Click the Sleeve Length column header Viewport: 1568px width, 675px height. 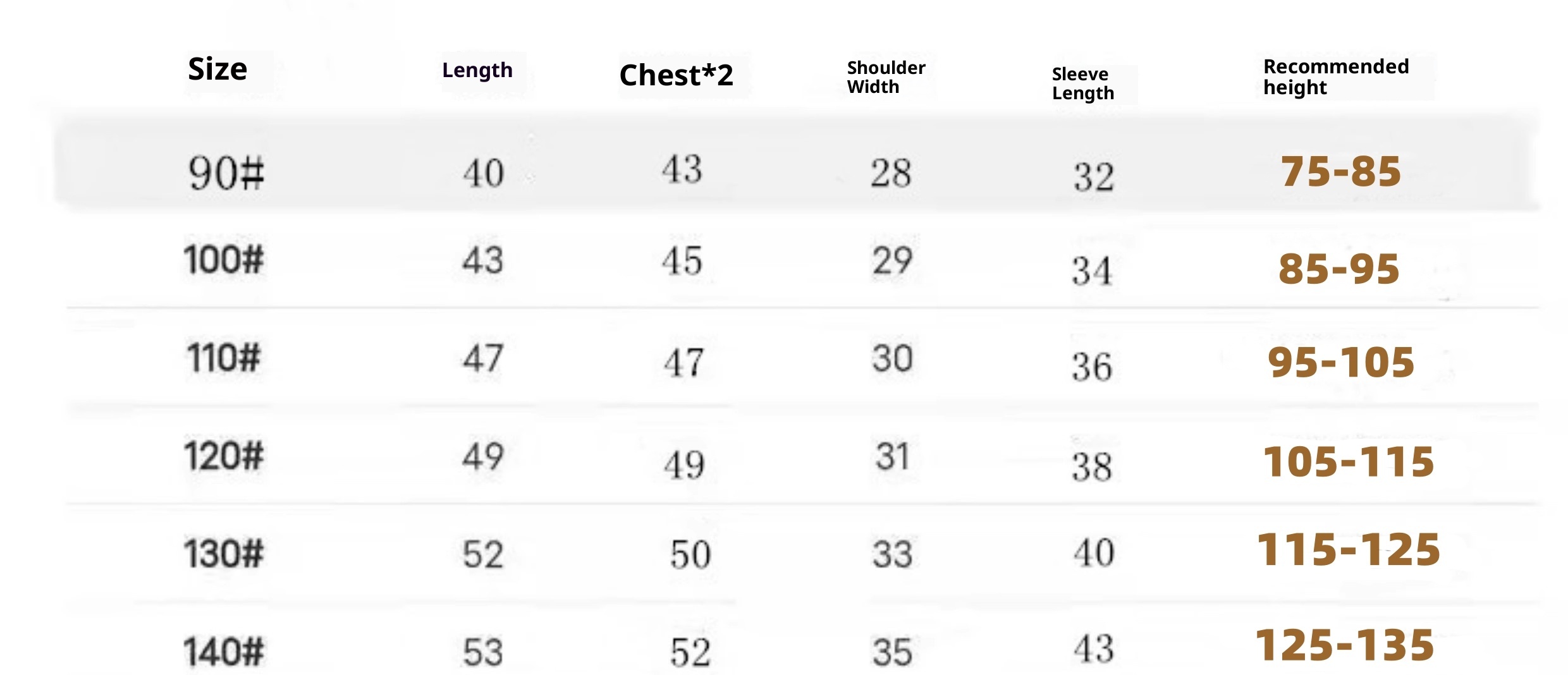[1082, 83]
